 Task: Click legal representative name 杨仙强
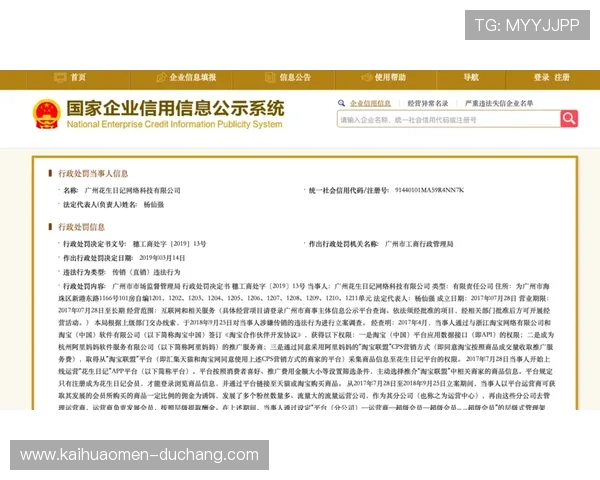pos(153,205)
